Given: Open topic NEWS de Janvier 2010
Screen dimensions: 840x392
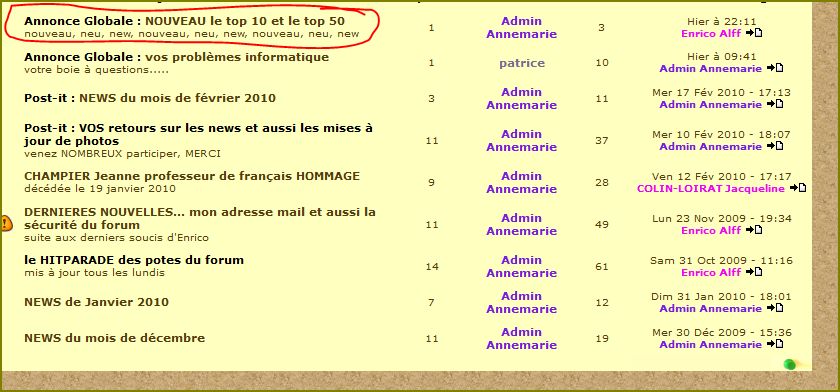Looking at the screenshot, I should (x=96, y=302).
